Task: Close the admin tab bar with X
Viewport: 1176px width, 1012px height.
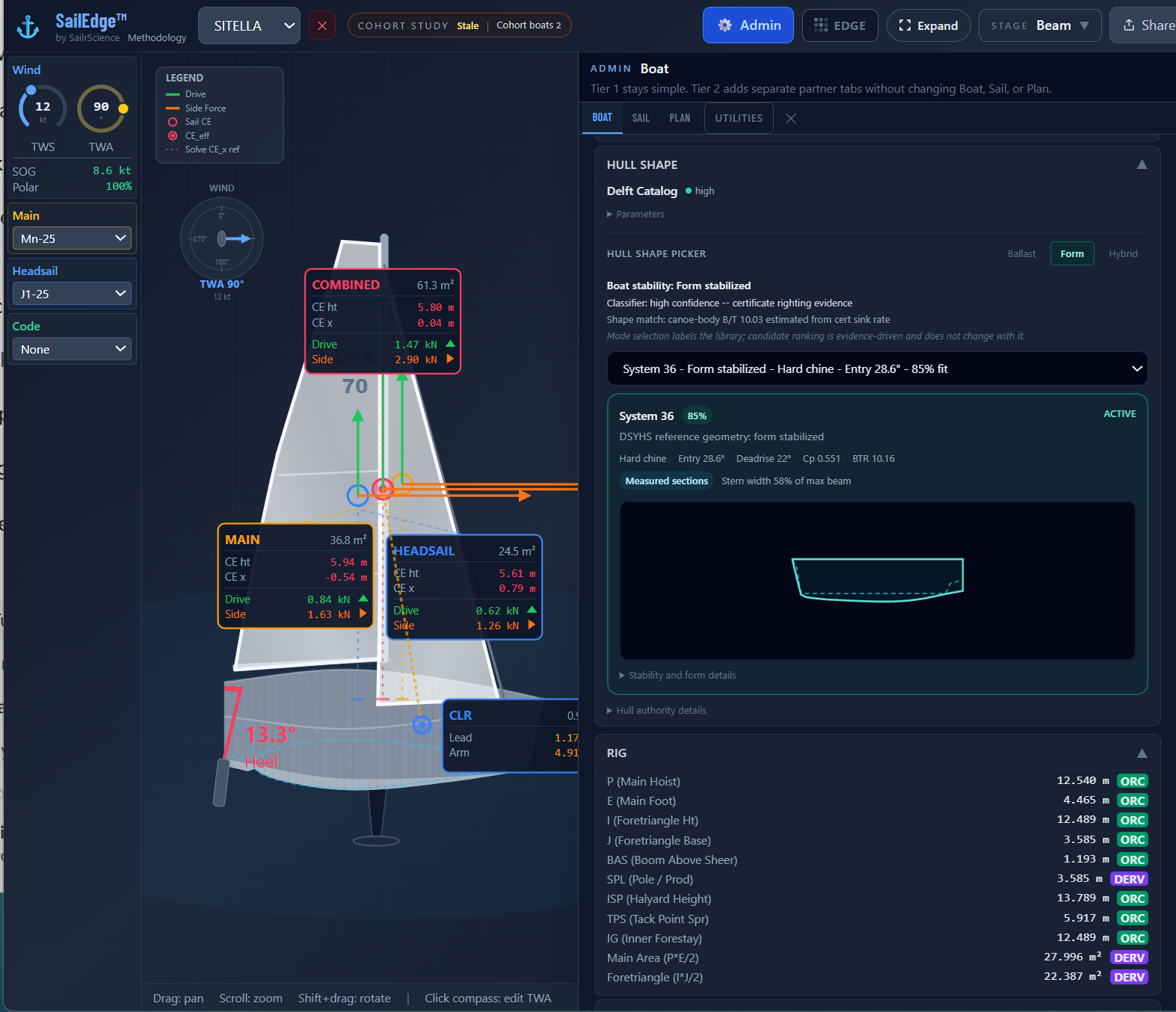Action: [791, 118]
